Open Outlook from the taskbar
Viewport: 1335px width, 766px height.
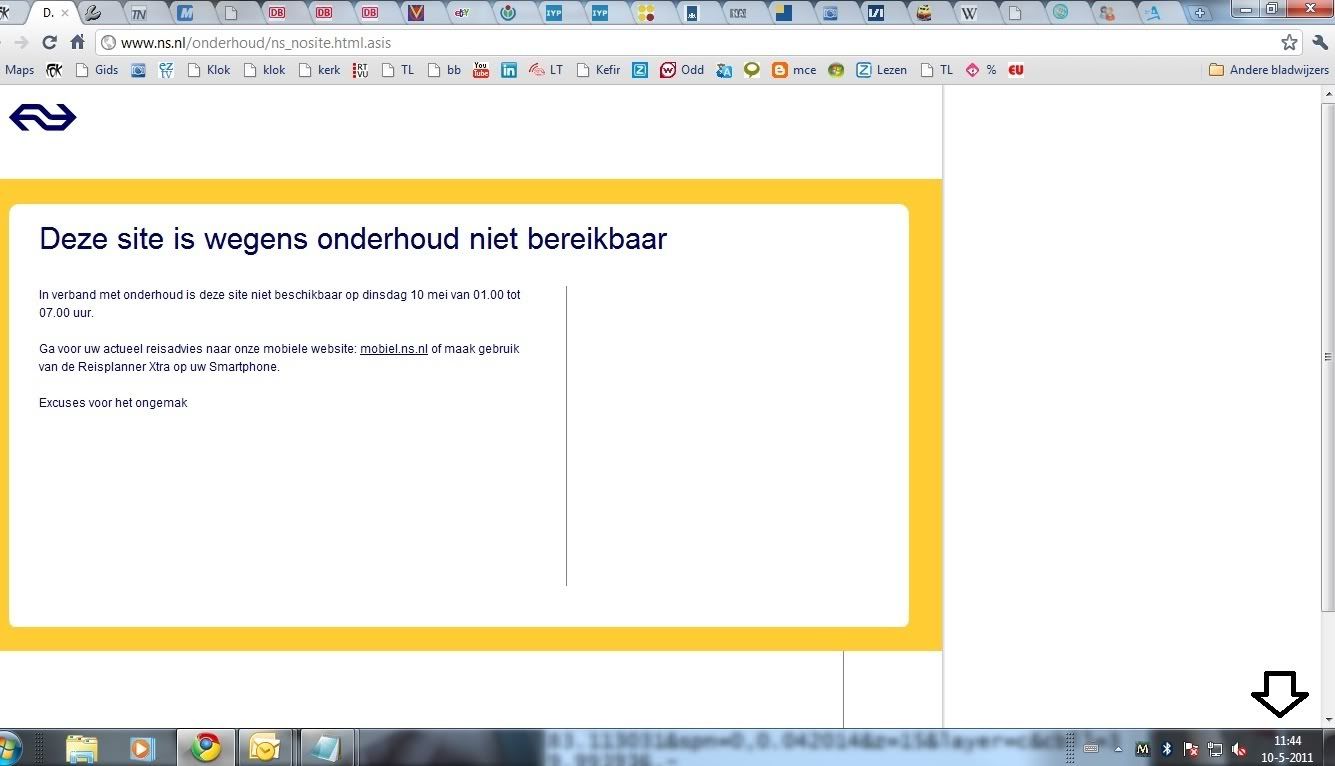[264, 747]
